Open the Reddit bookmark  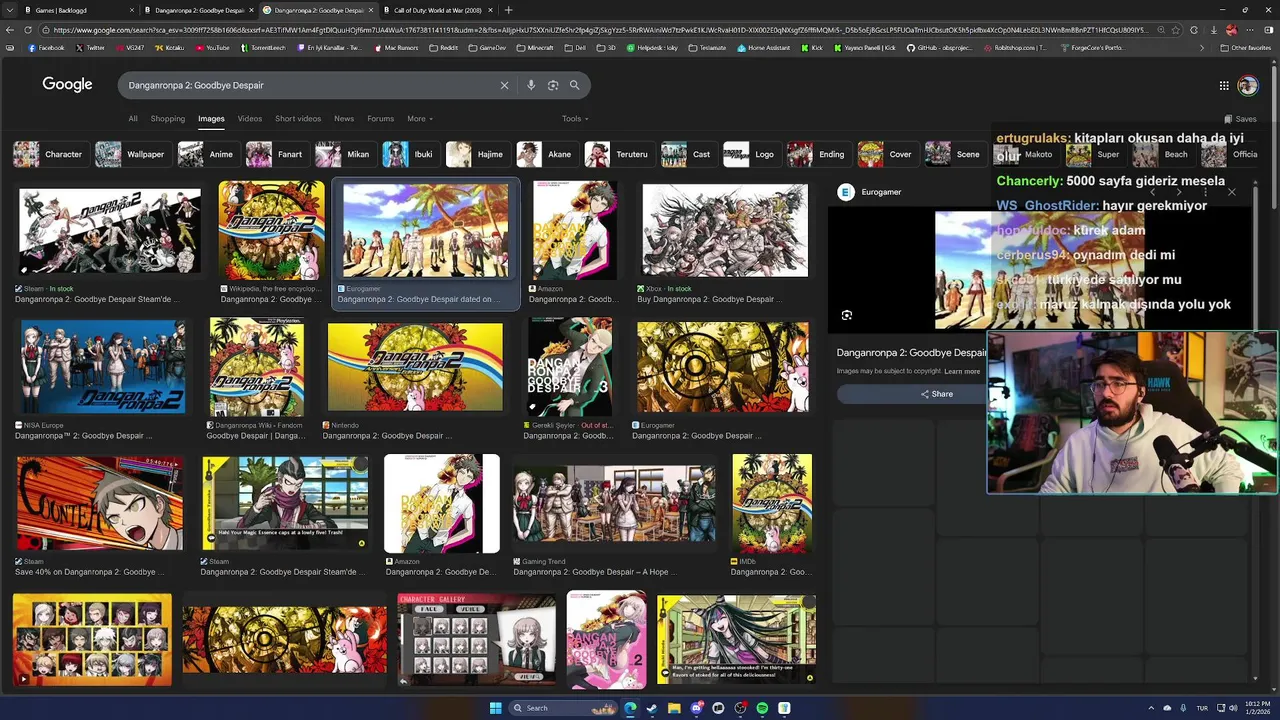coord(443,47)
